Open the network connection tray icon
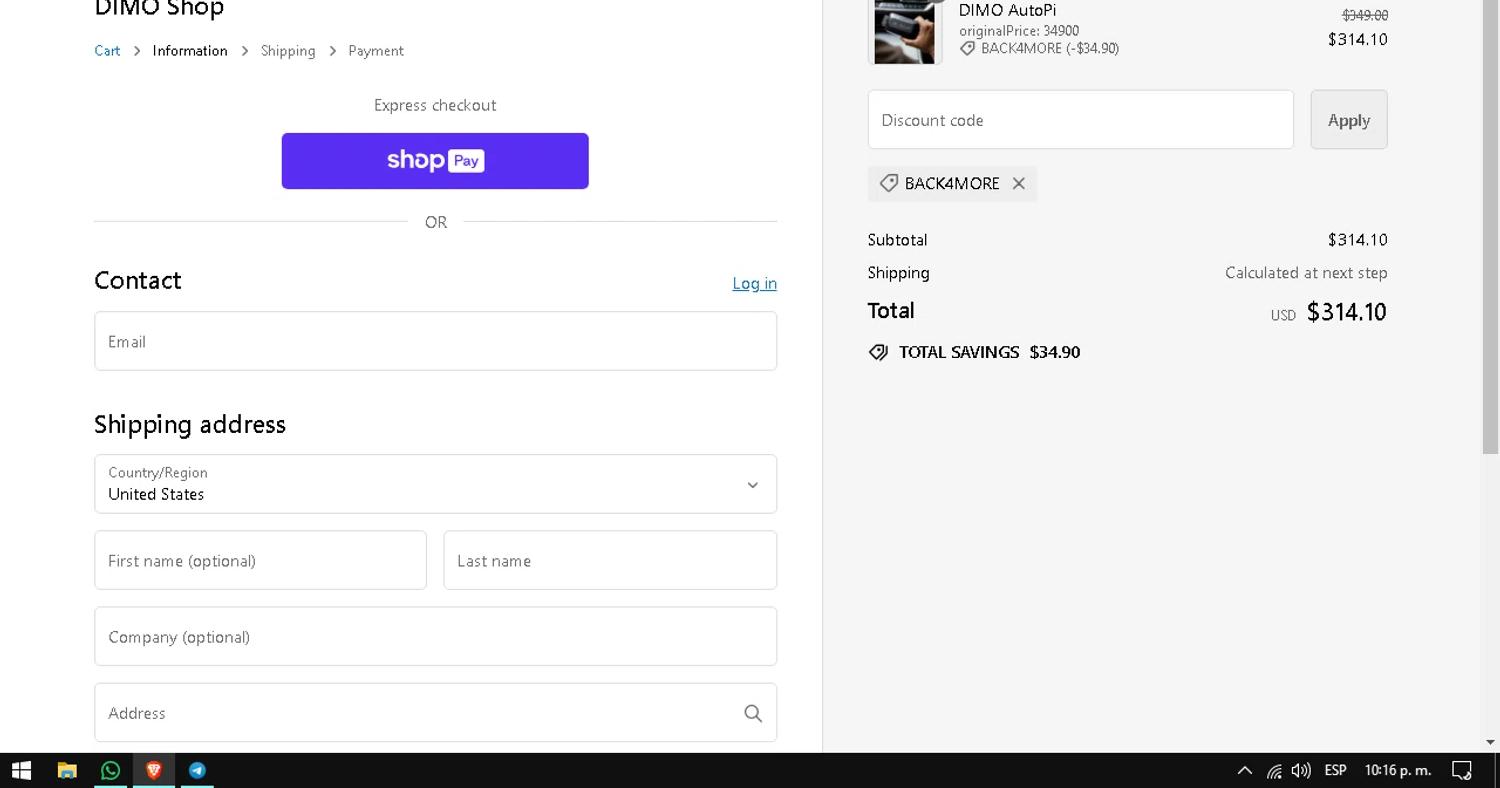This screenshot has height=788, width=1500. point(1274,770)
